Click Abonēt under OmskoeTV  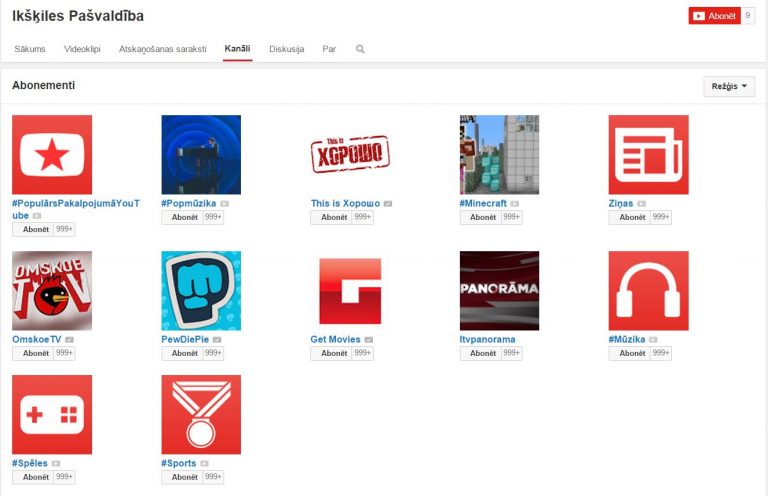click(x=34, y=354)
